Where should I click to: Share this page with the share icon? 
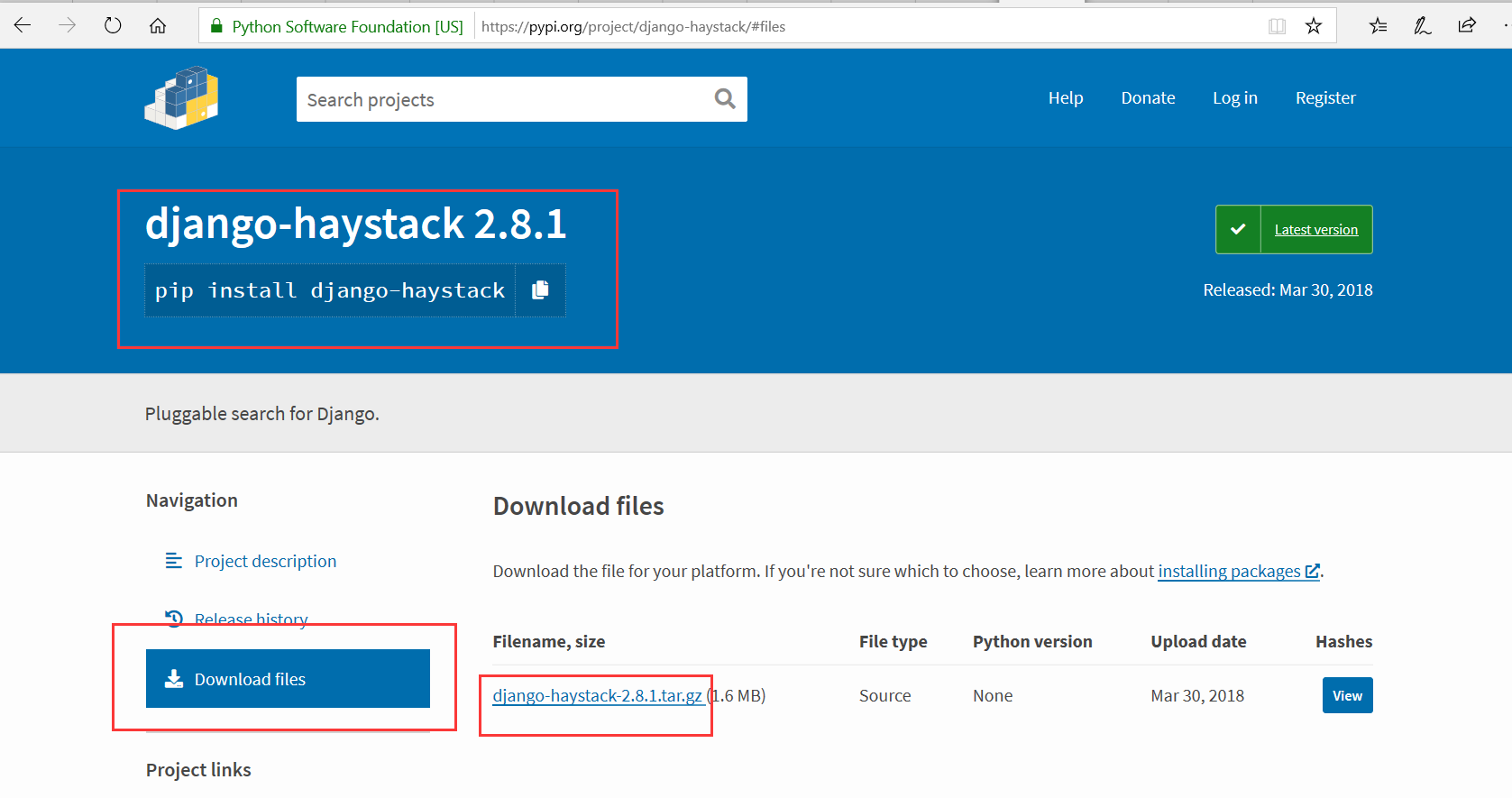pyautogui.click(x=1467, y=25)
